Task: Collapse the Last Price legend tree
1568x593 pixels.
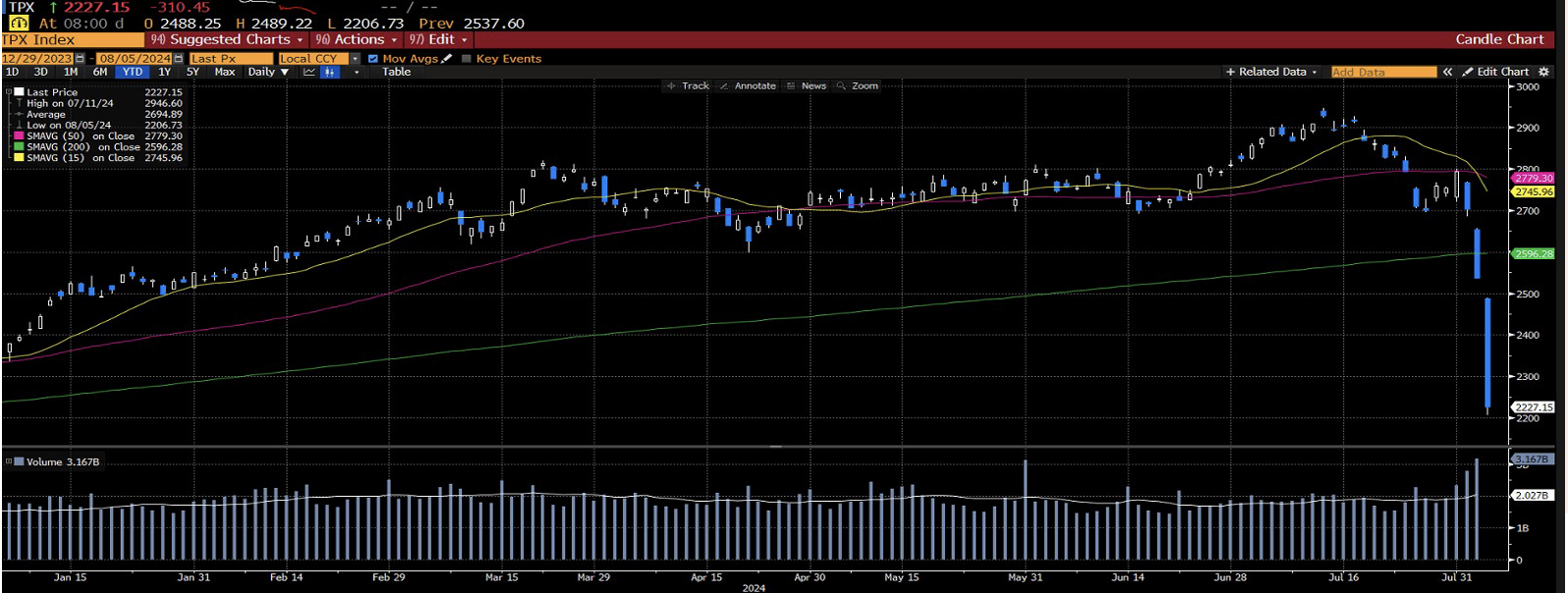Action: (x=8, y=91)
